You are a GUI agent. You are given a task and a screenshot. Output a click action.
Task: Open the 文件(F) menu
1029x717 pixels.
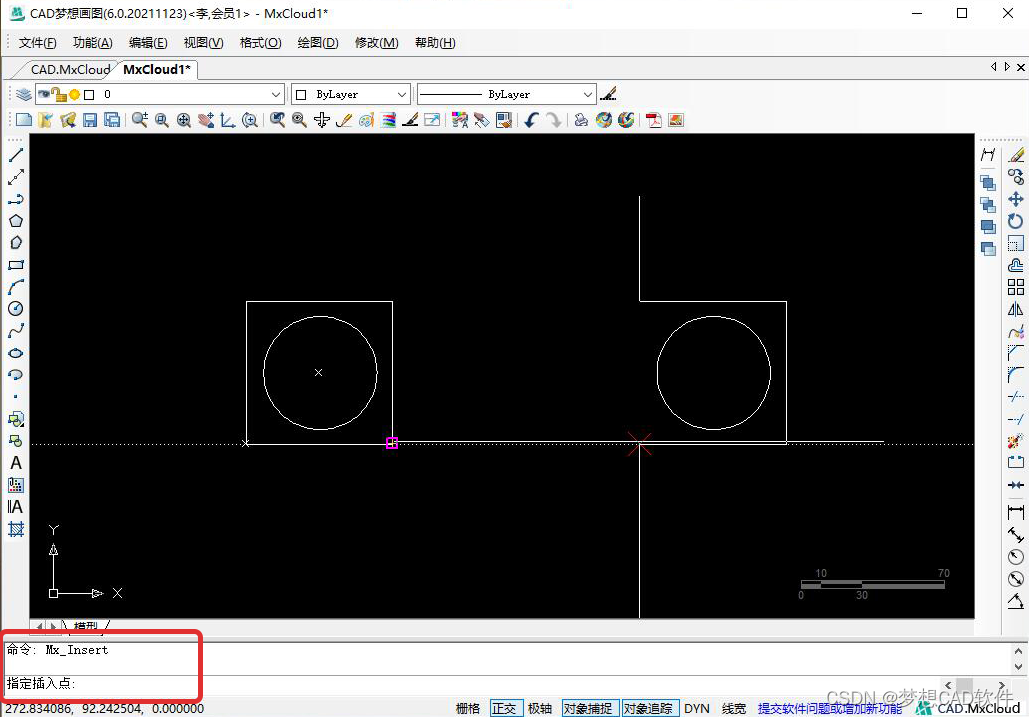(37, 43)
